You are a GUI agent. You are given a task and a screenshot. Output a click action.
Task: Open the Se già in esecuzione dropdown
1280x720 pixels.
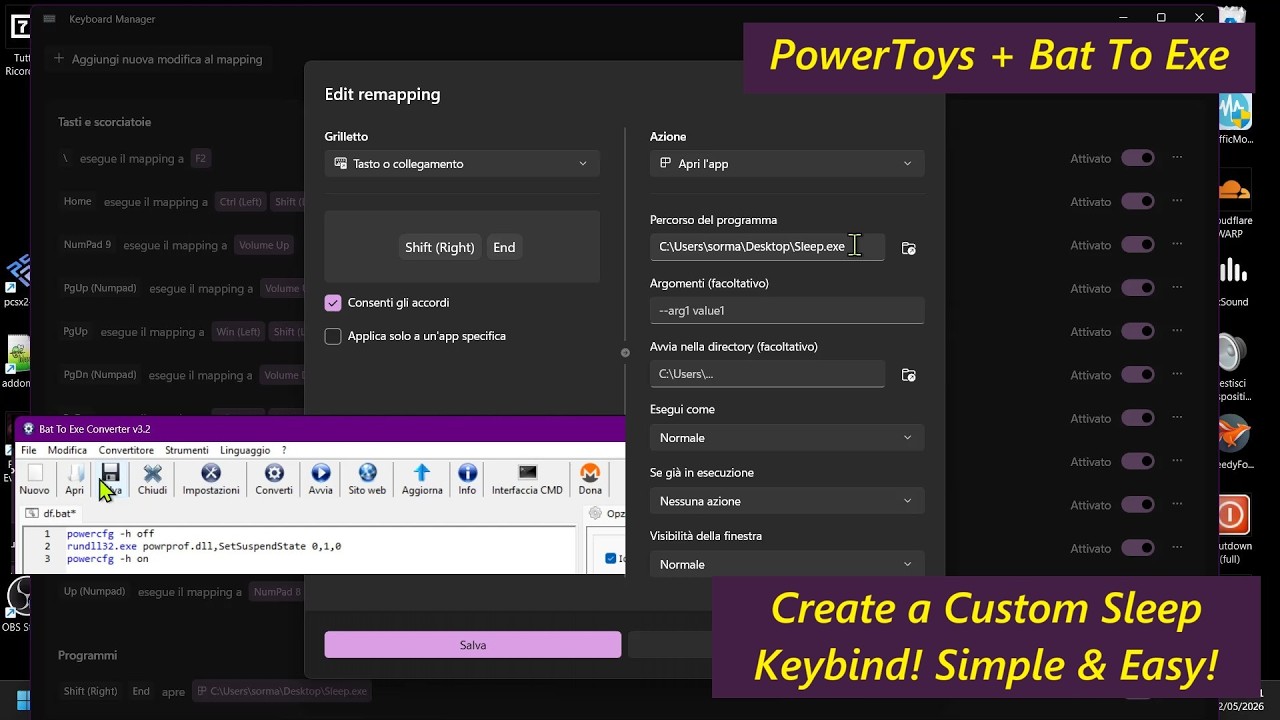point(787,501)
